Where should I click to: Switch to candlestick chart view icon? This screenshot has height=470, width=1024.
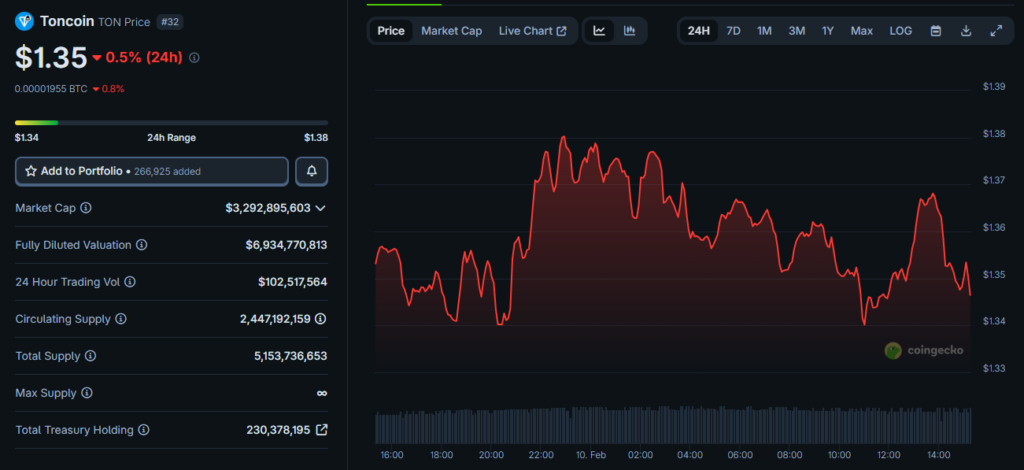pos(629,31)
